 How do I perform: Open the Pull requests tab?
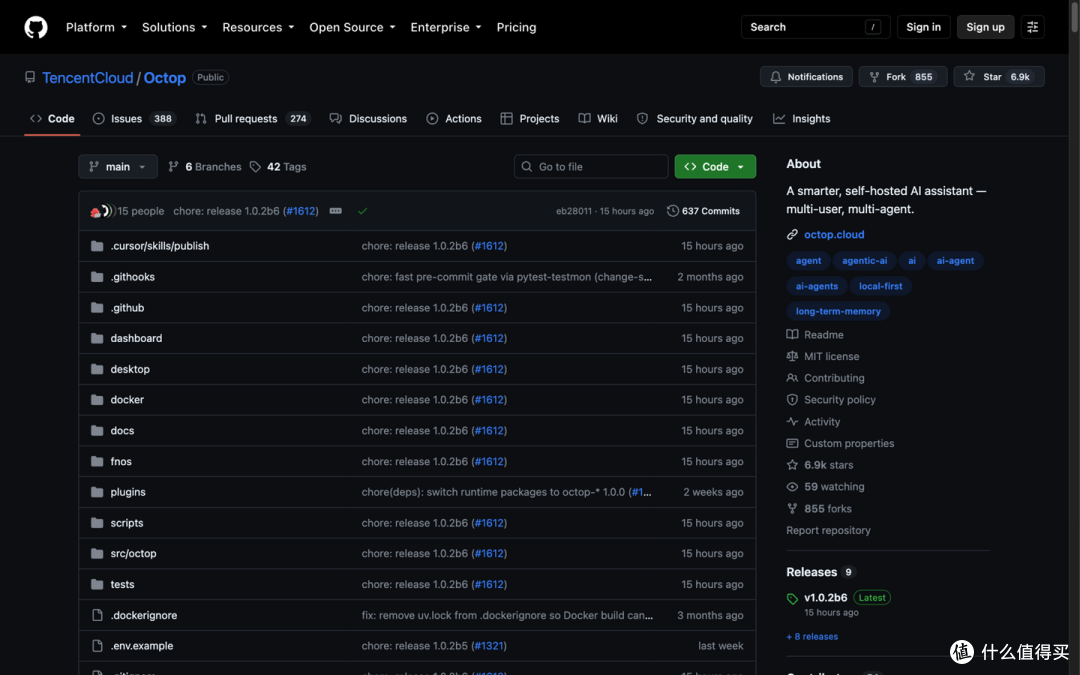(253, 118)
